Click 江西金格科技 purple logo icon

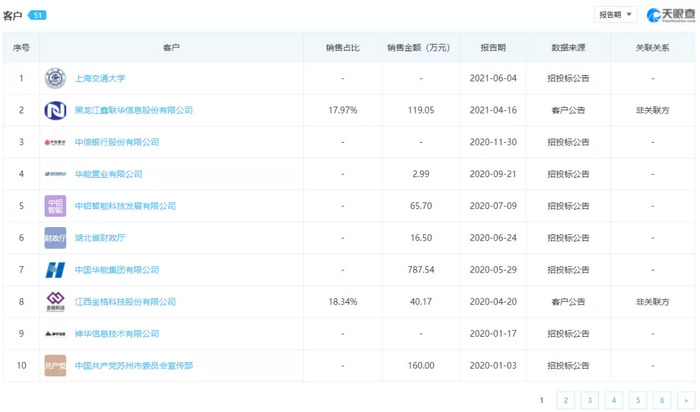coord(55,302)
